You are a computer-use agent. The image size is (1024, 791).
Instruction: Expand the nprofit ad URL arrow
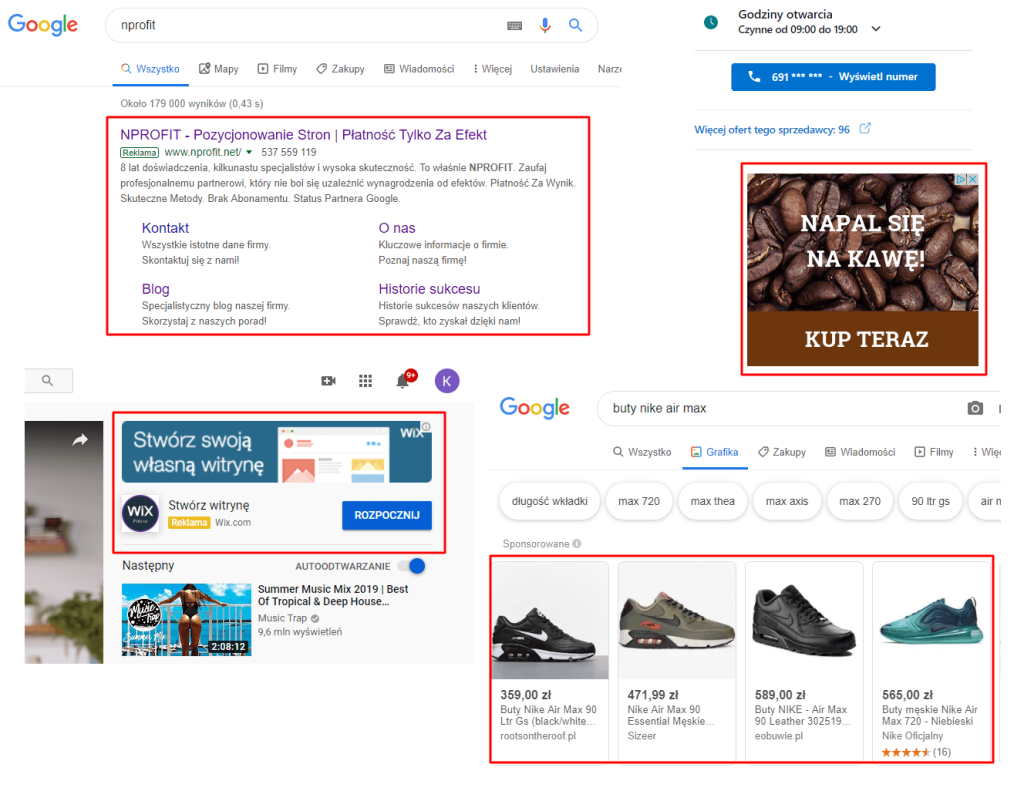[x=249, y=152]
